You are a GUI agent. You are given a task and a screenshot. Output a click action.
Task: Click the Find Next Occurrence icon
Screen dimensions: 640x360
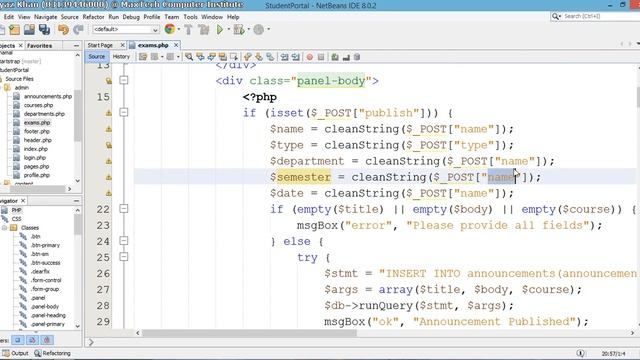(x=211, y=57)
